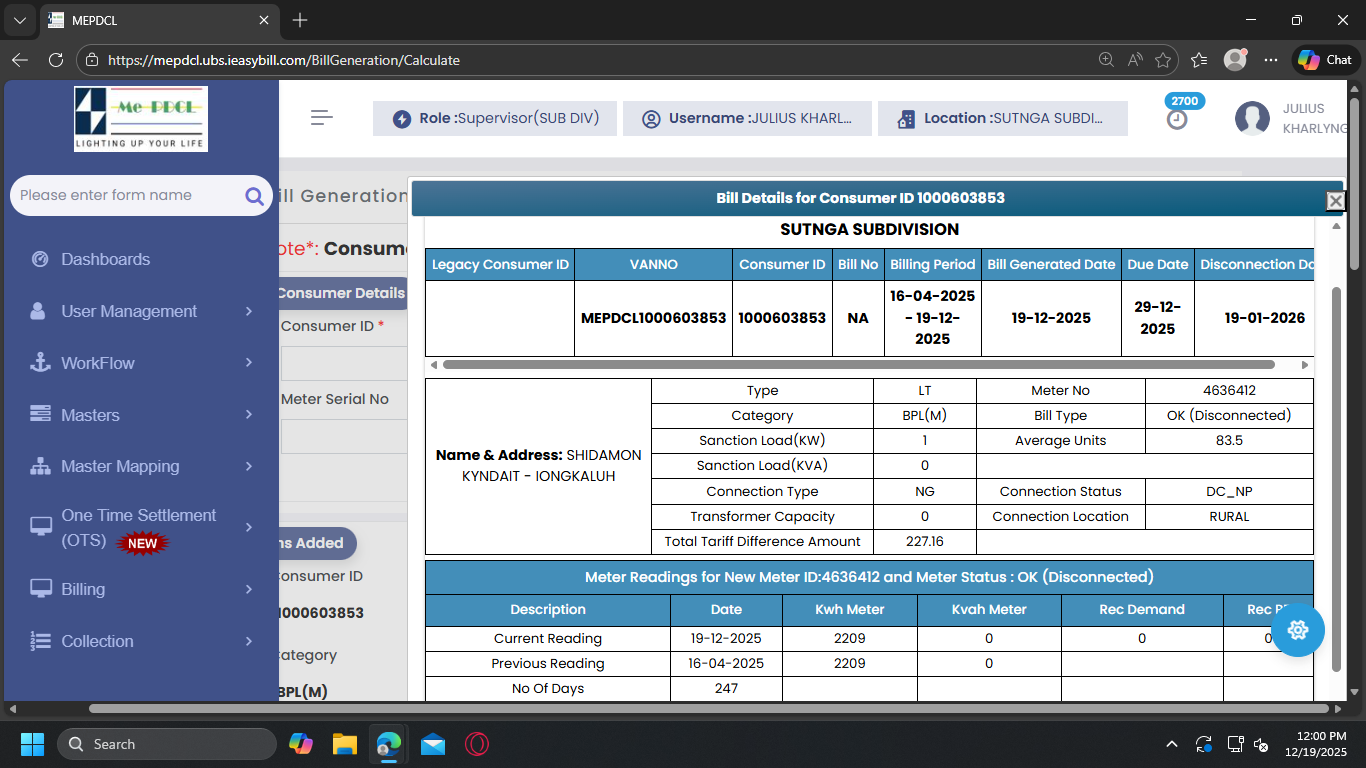Click the Me-PDCL logo

click(141, 118)
